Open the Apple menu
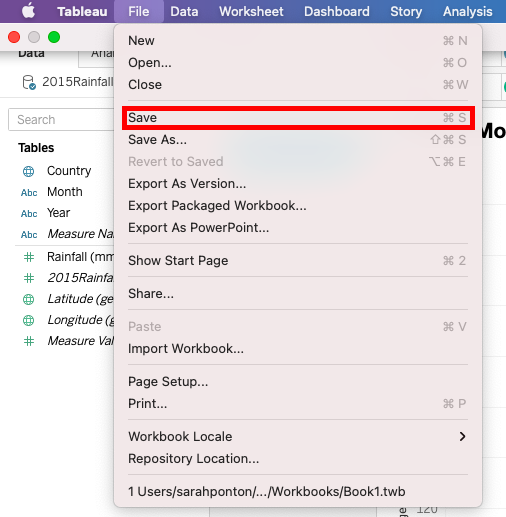506x517 pixels. pyautogui.click(x=28, y=11)
